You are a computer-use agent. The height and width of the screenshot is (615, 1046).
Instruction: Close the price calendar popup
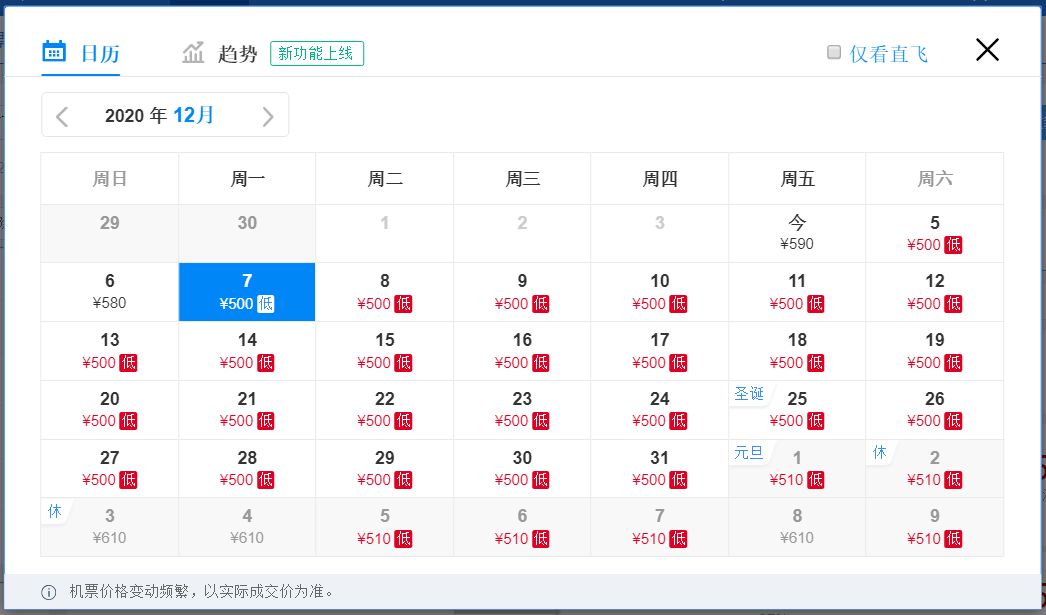click(987, 50)
